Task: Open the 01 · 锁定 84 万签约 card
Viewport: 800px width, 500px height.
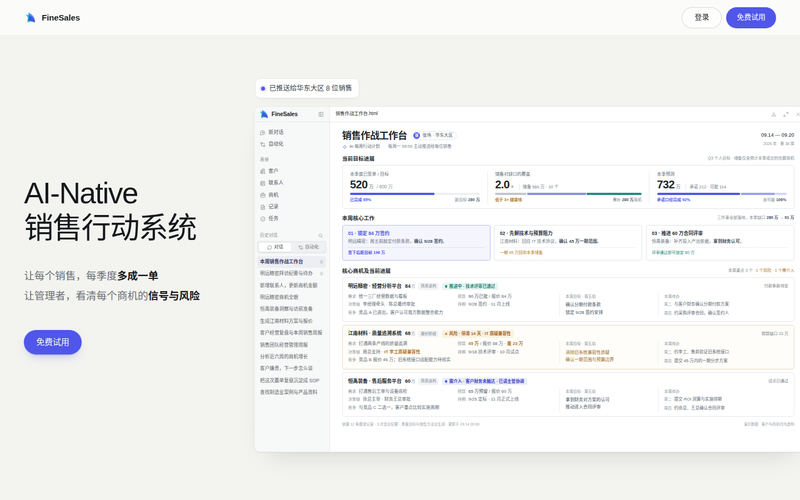Action: [x=416, y=243]
